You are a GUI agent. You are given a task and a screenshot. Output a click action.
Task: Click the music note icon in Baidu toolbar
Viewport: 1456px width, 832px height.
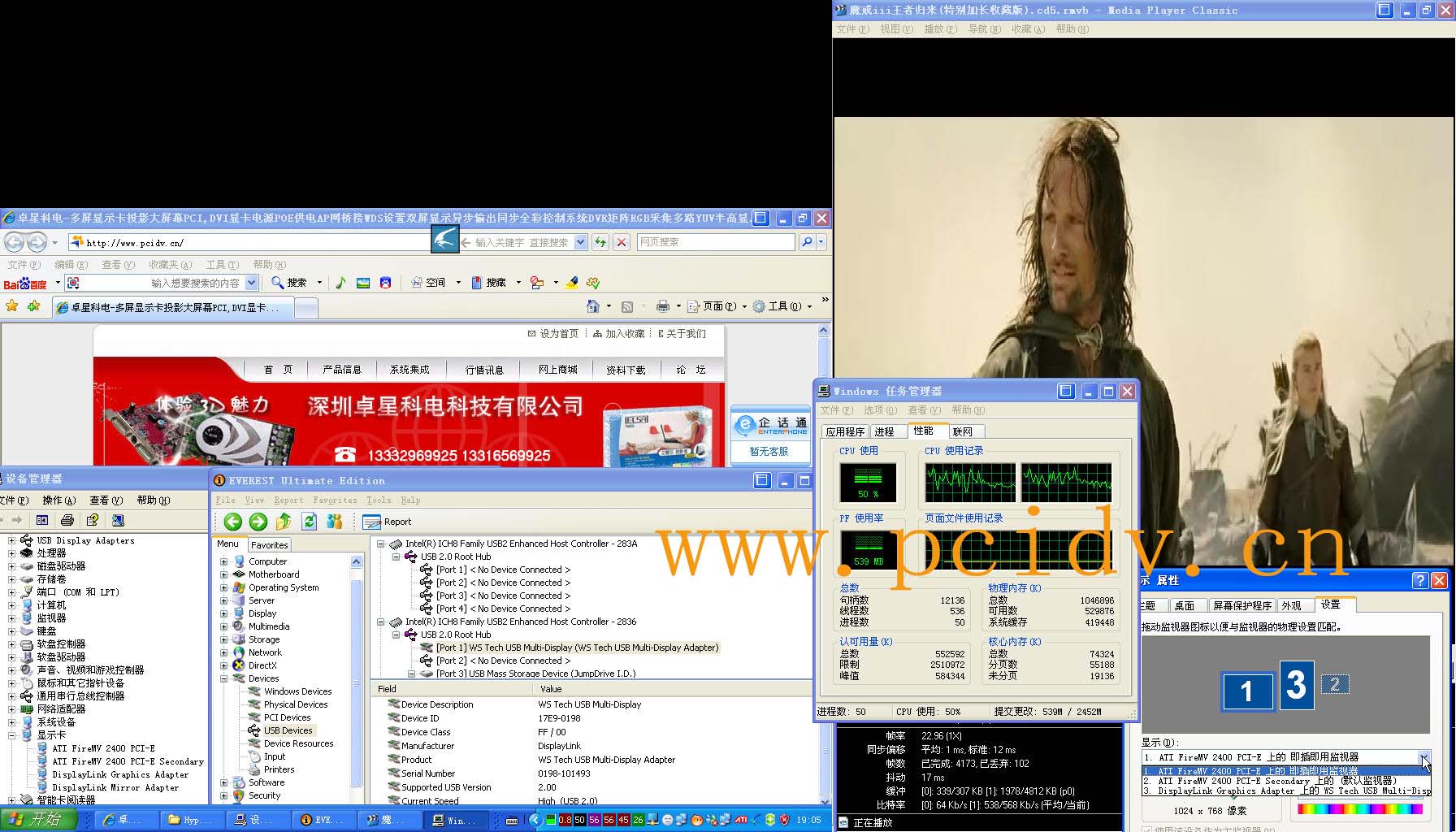click(x=340, y=283)
